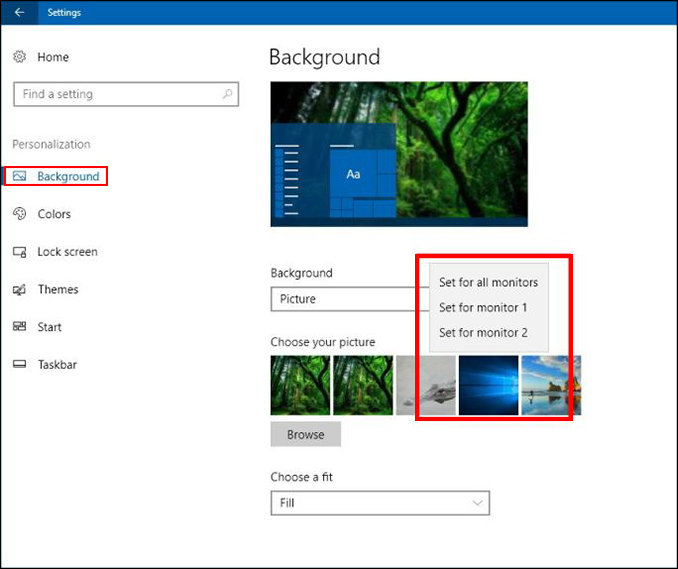Image resolution: width=678 pixels, height=569 pixels.
Task: Select the Background picture icon in sidebar
Action: [x=19, y=176]
